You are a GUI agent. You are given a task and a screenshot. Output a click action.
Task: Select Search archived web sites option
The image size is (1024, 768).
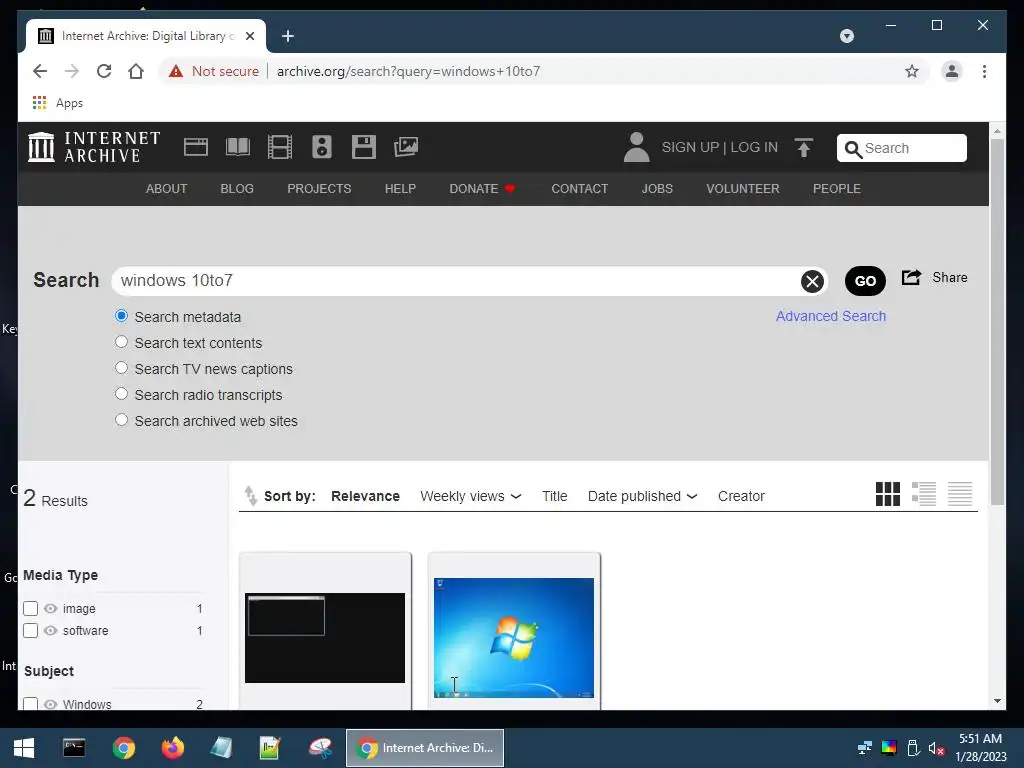[x=121, y=421]
